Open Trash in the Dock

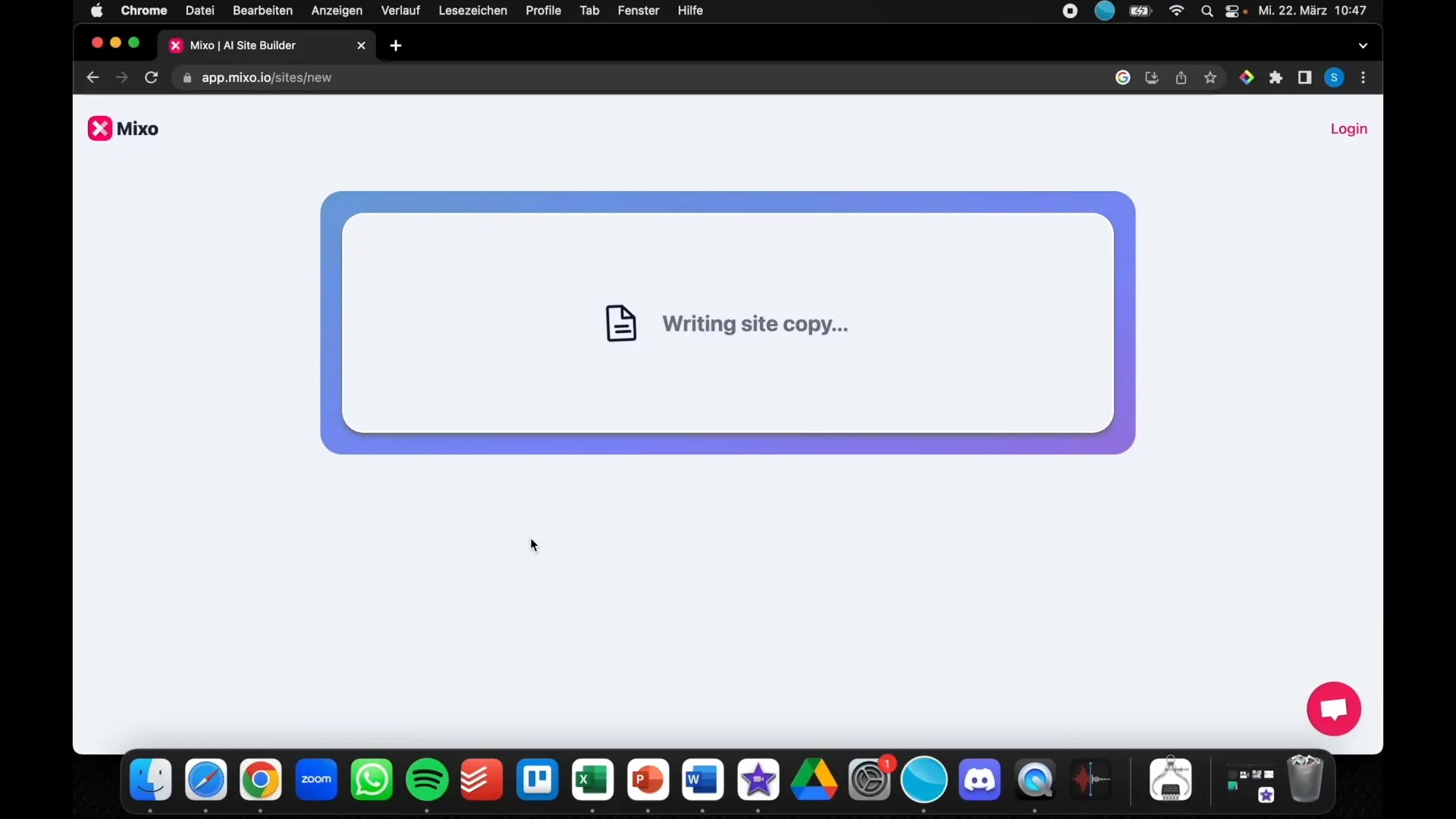[1305, 778]
